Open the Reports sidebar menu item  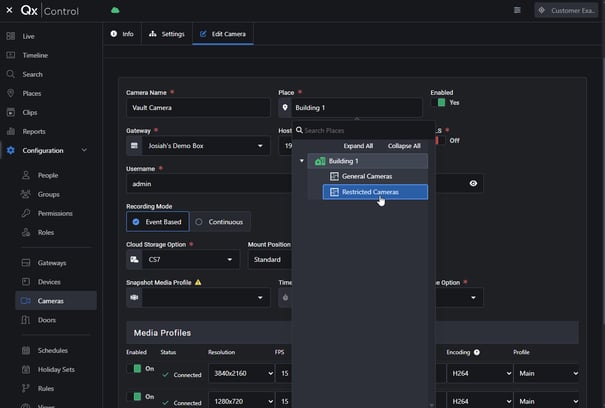click(x=34, y=131)
